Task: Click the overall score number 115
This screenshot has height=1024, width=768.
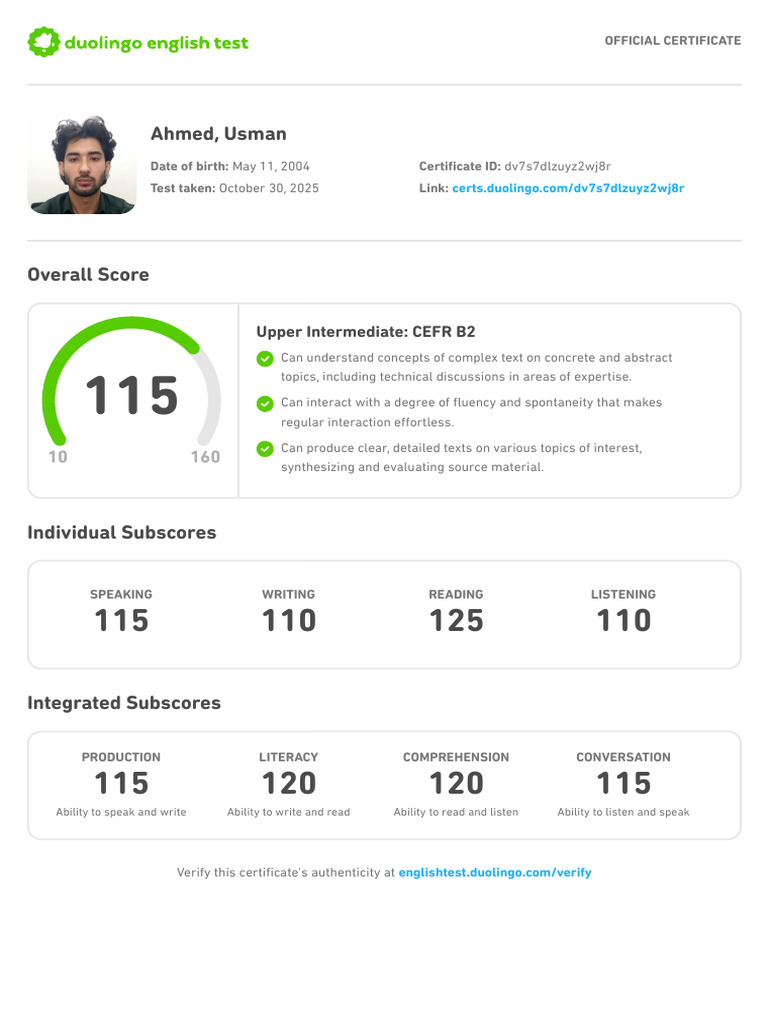Action: 131,397
